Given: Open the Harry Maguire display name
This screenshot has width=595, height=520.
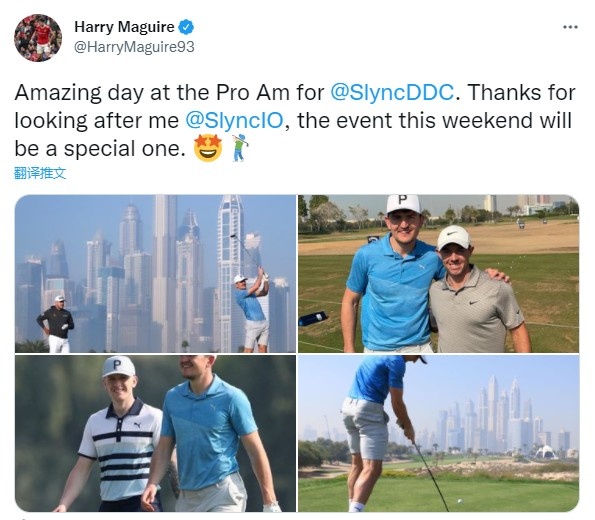Looking at the screenshot, I should tap(124, 27).
